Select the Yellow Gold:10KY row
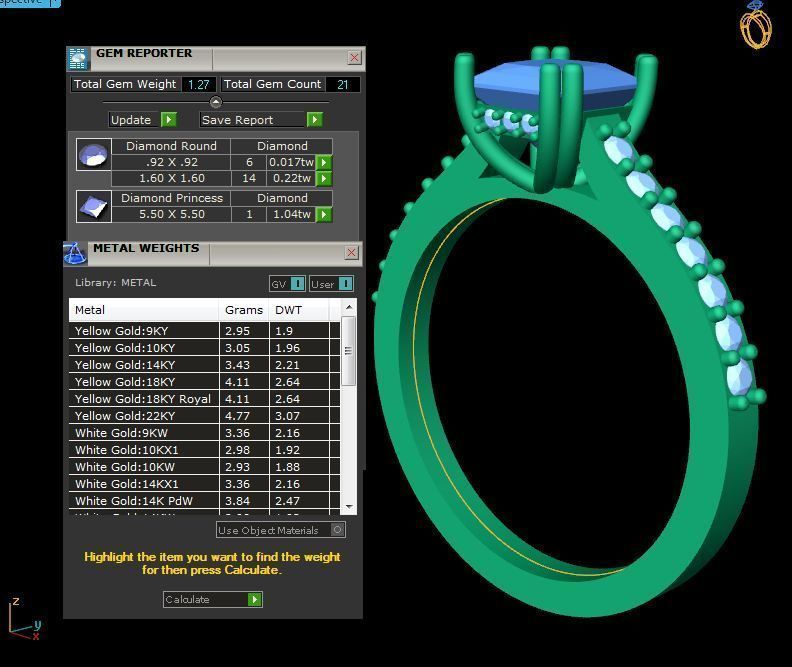Viewport: 792px width, 667px height. pyautogui.click(x=204, y=348)
